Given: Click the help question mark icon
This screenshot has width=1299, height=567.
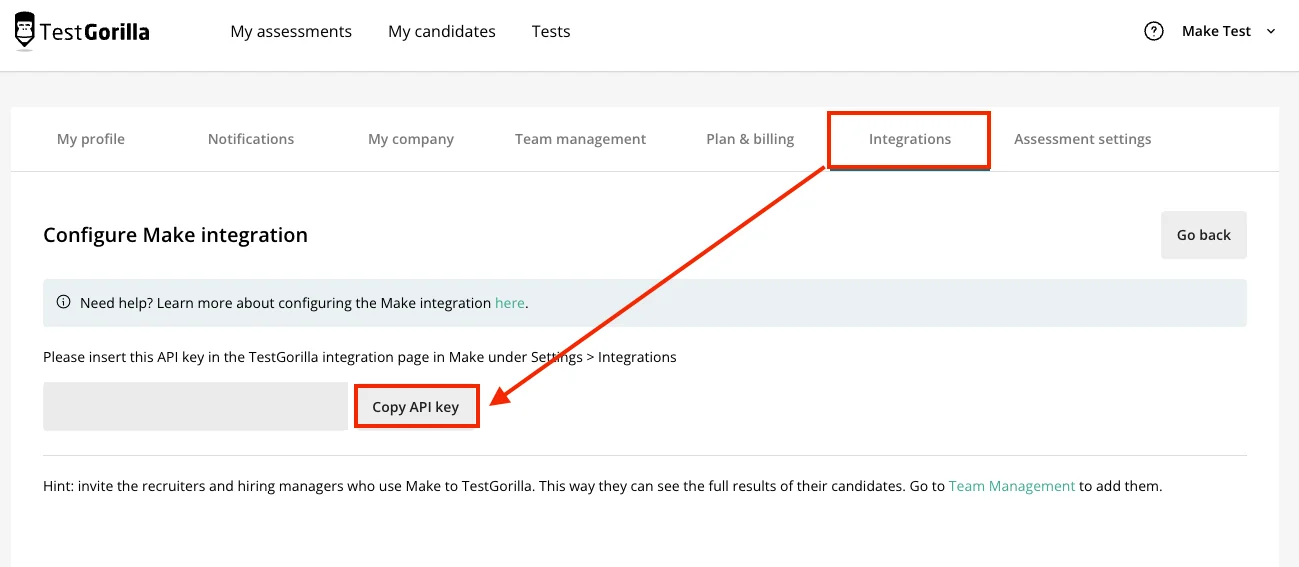Looking at the screenshot, I should point(1153,31).
